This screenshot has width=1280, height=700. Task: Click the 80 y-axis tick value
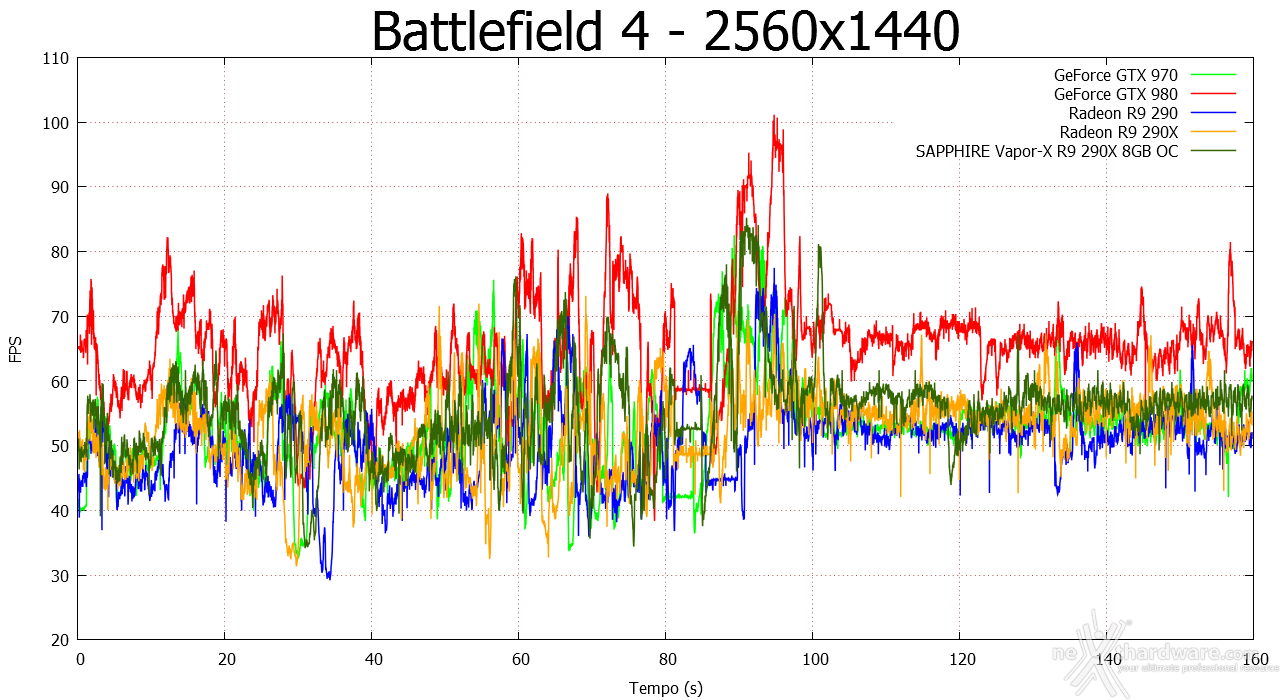pyautogui.click(x=60, y=252)
